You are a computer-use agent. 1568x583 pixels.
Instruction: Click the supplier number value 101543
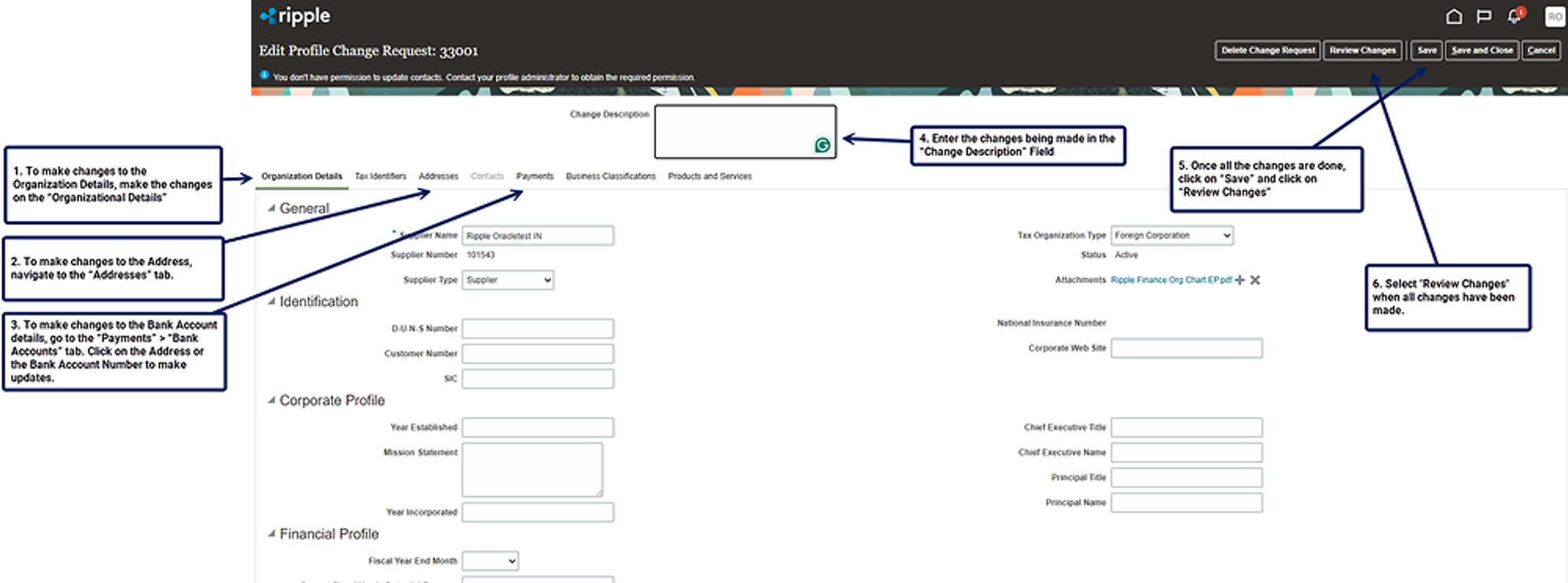[x=481, y=255]
